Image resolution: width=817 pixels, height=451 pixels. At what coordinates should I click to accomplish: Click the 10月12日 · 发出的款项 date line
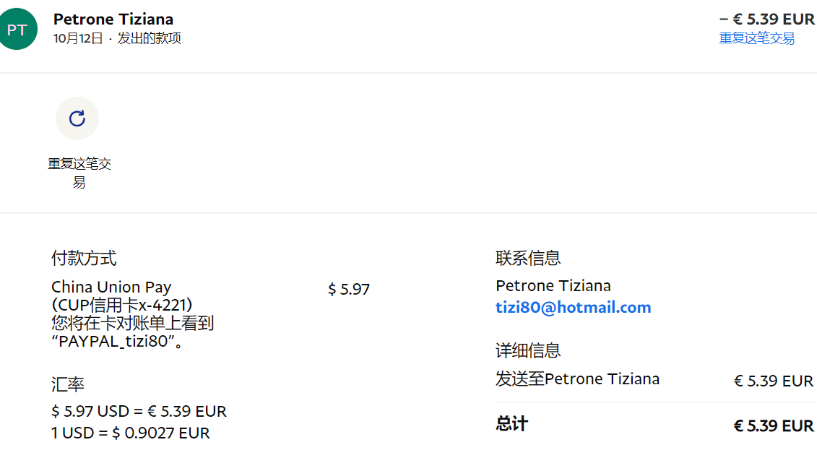click(x=117, y=38)
